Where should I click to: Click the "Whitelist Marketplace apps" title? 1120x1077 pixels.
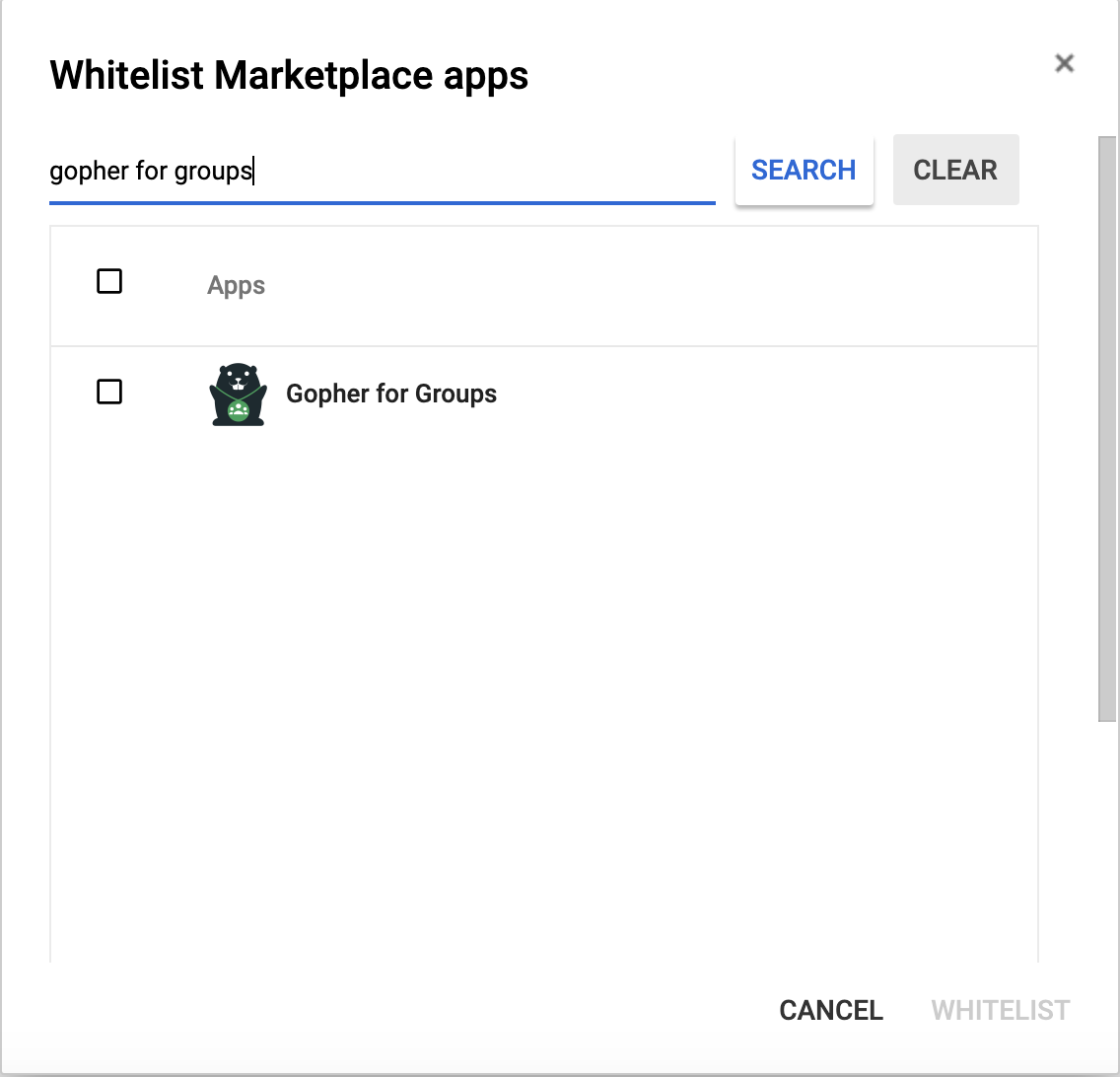coord(289,75)
